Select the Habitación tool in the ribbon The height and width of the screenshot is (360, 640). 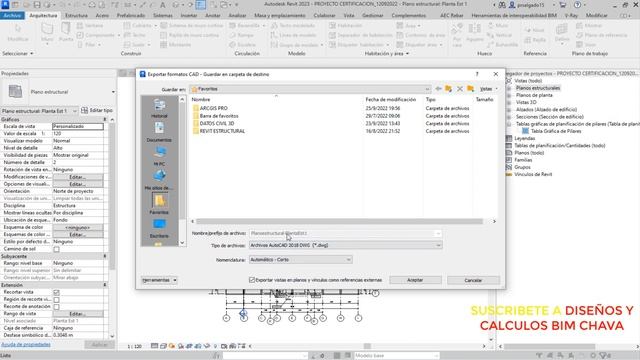345,25
